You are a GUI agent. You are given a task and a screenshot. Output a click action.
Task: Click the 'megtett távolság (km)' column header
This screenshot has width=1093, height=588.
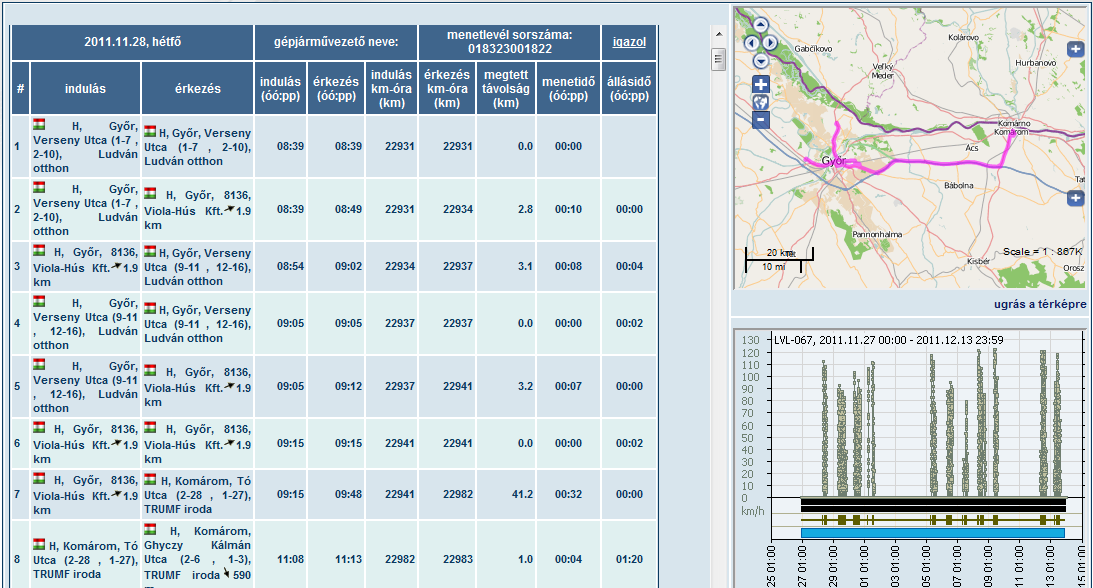coord(506,88)
